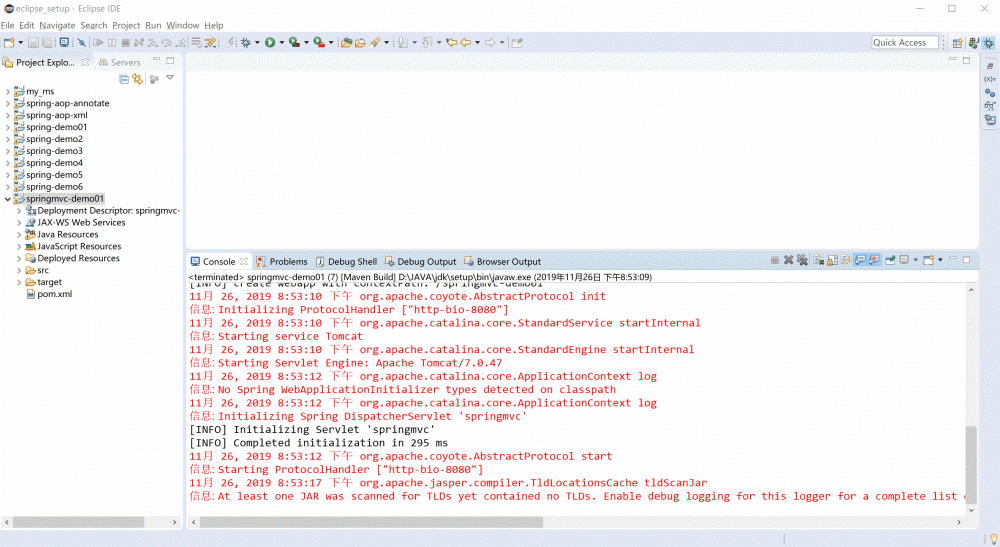Click the Search flashlight icon
The image size is (1000, 547).
pos(375,43)
